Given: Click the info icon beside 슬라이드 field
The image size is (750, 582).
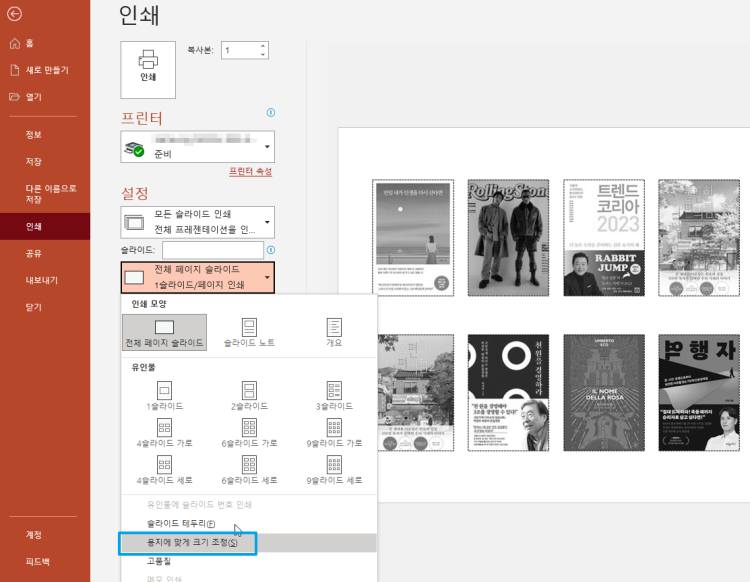Looking at the screenshot, I should pos(271,250).
